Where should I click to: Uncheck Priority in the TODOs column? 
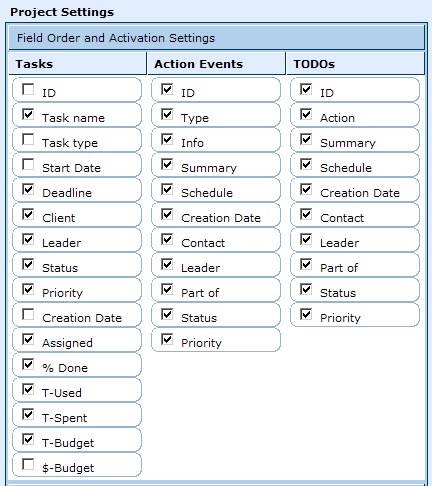[306, 314]
